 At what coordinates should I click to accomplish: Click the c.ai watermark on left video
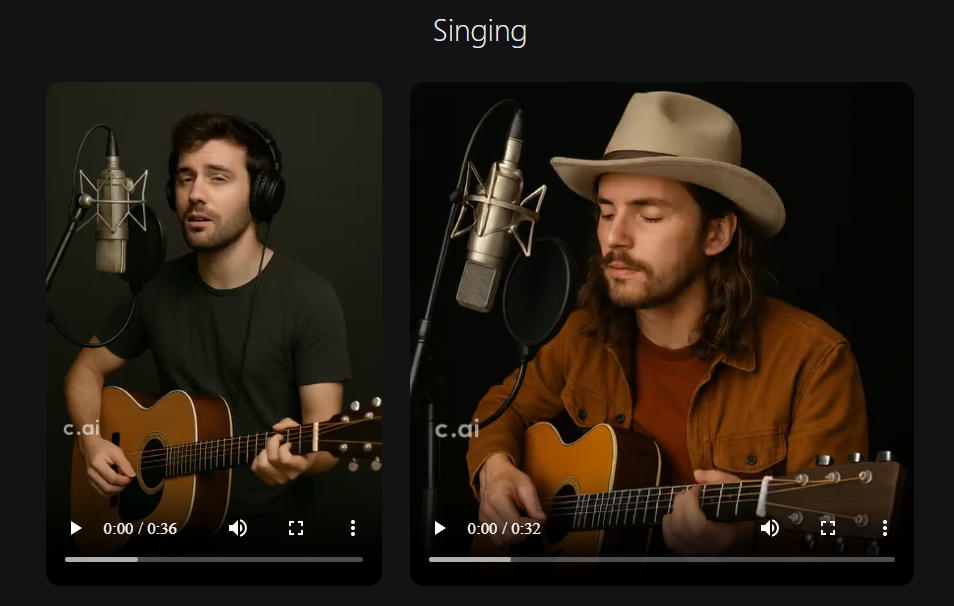tap(81, 428)
